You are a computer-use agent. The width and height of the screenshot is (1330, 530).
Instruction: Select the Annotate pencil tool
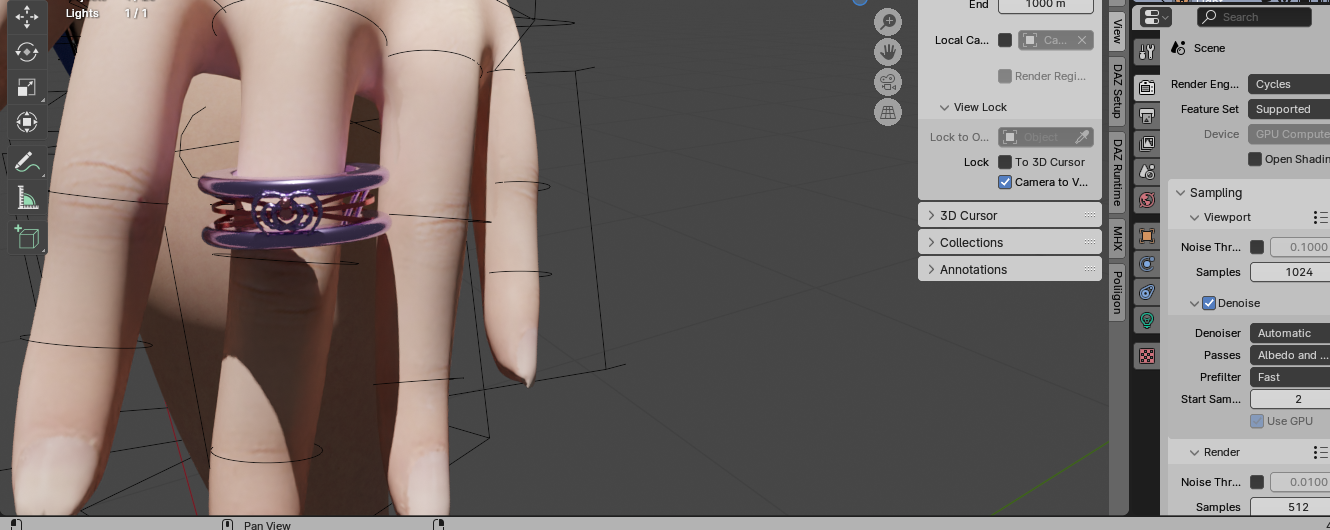click(27, 163)
